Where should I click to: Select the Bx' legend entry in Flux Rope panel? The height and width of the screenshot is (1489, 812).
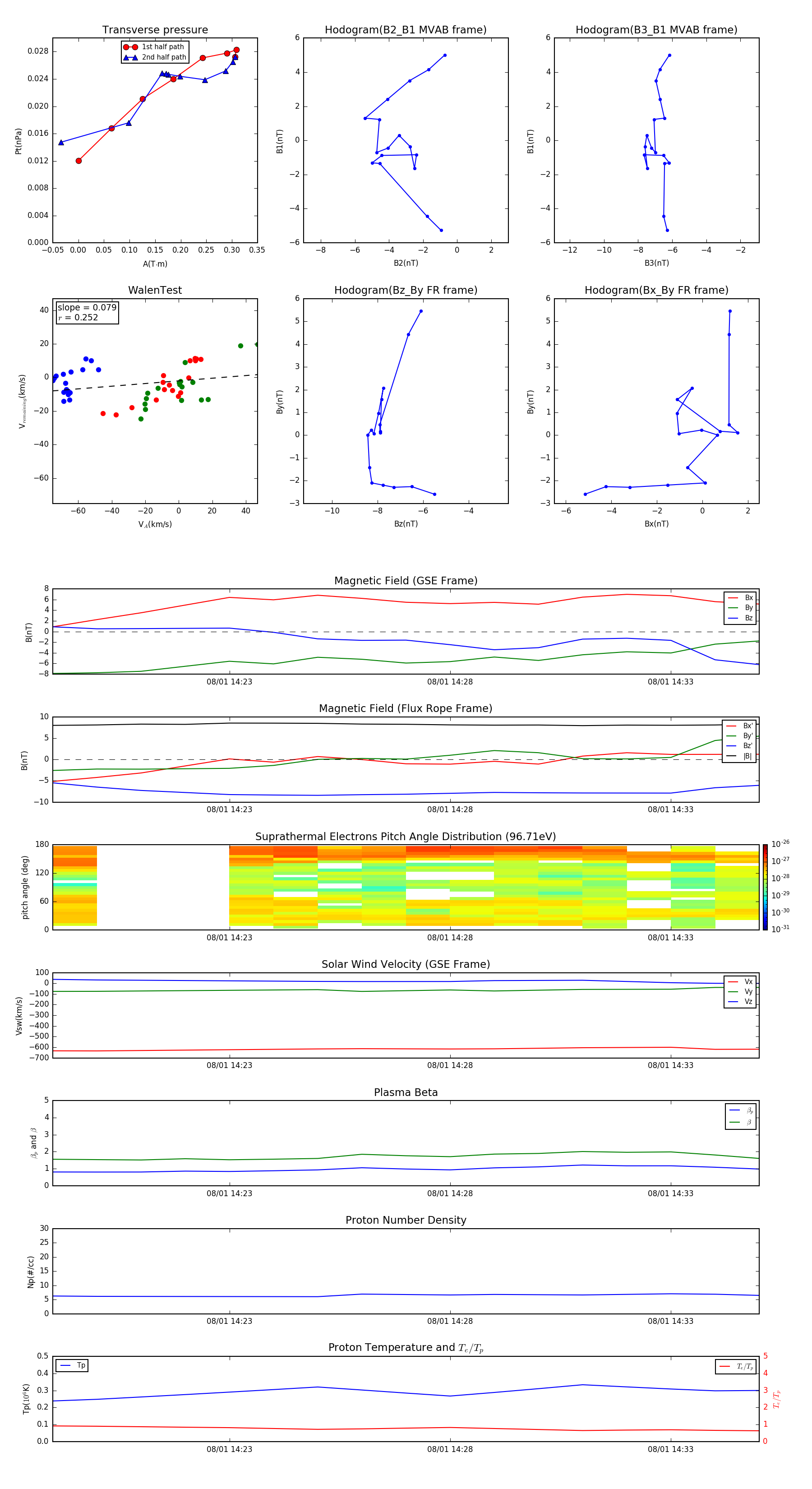[740, 726]
